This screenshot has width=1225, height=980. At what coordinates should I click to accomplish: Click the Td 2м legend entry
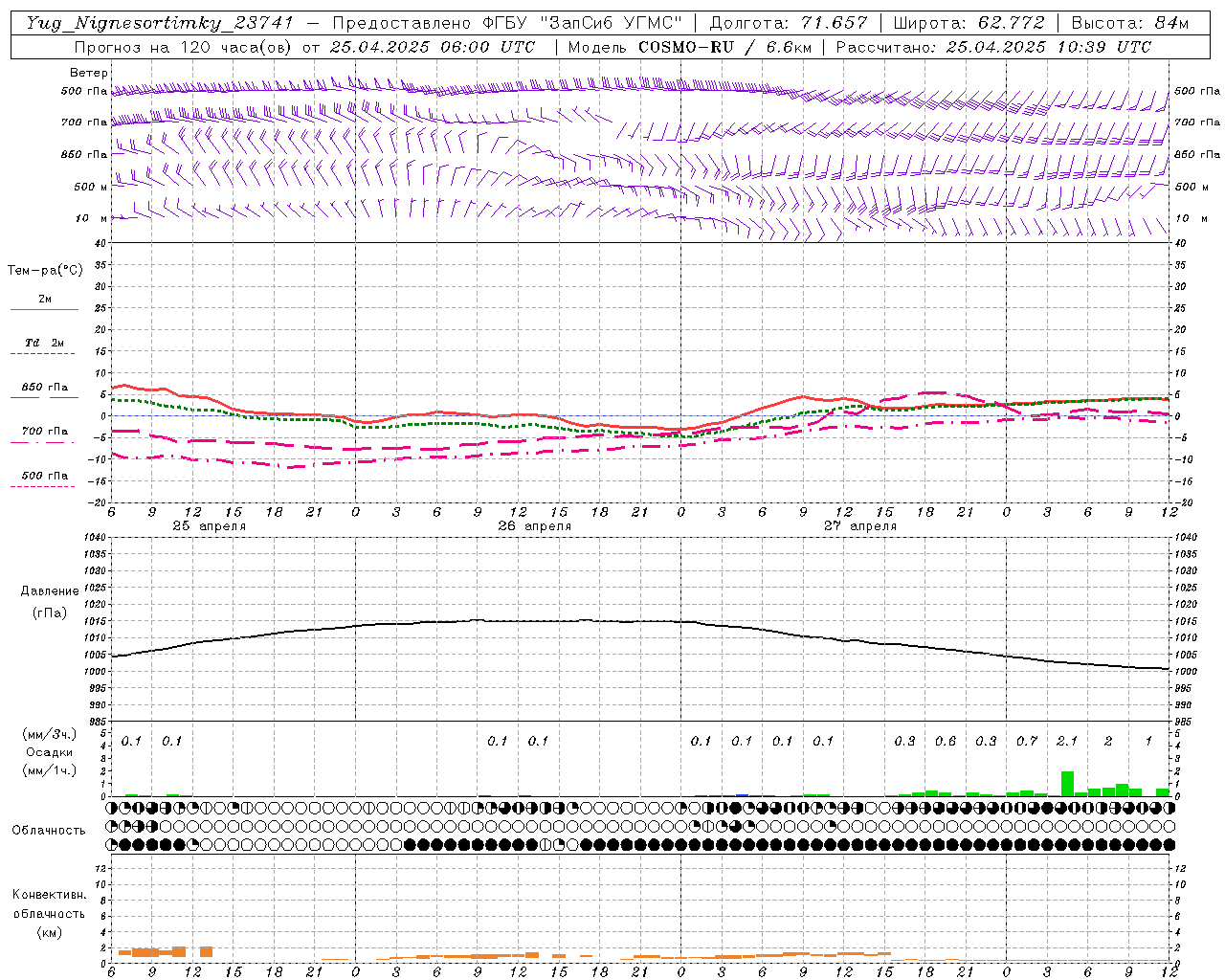(45, 343)
